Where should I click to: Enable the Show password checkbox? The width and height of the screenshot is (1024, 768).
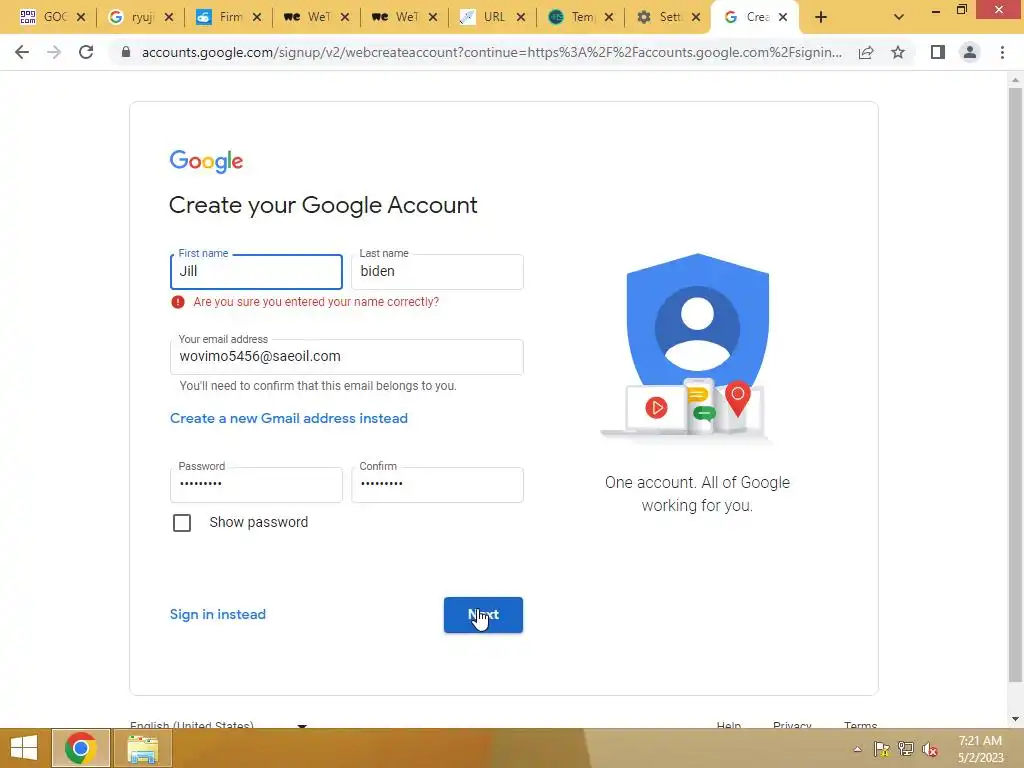coord(182,523)
